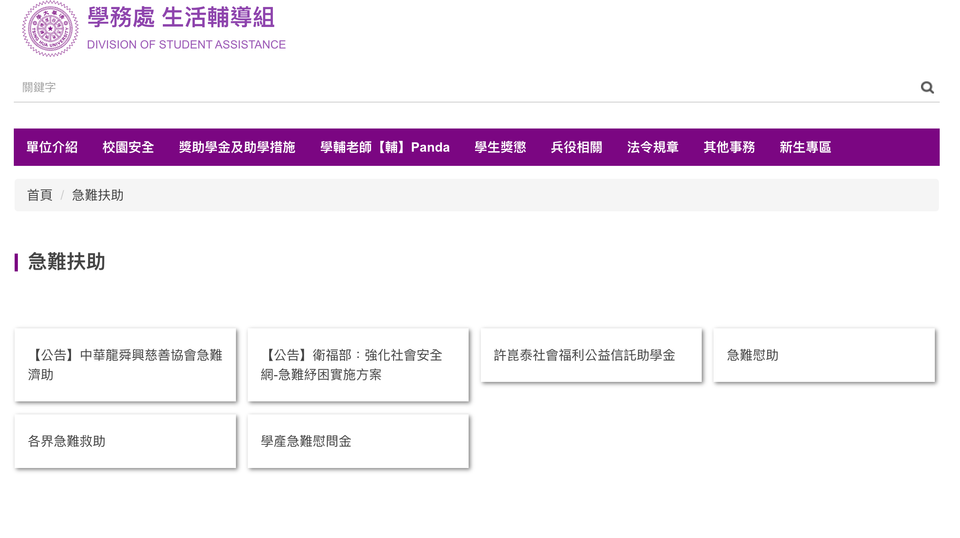Select the 急難慰助 card
This screenshot has height=538, width=960.
pyautogui.click(x=824, y=355)
